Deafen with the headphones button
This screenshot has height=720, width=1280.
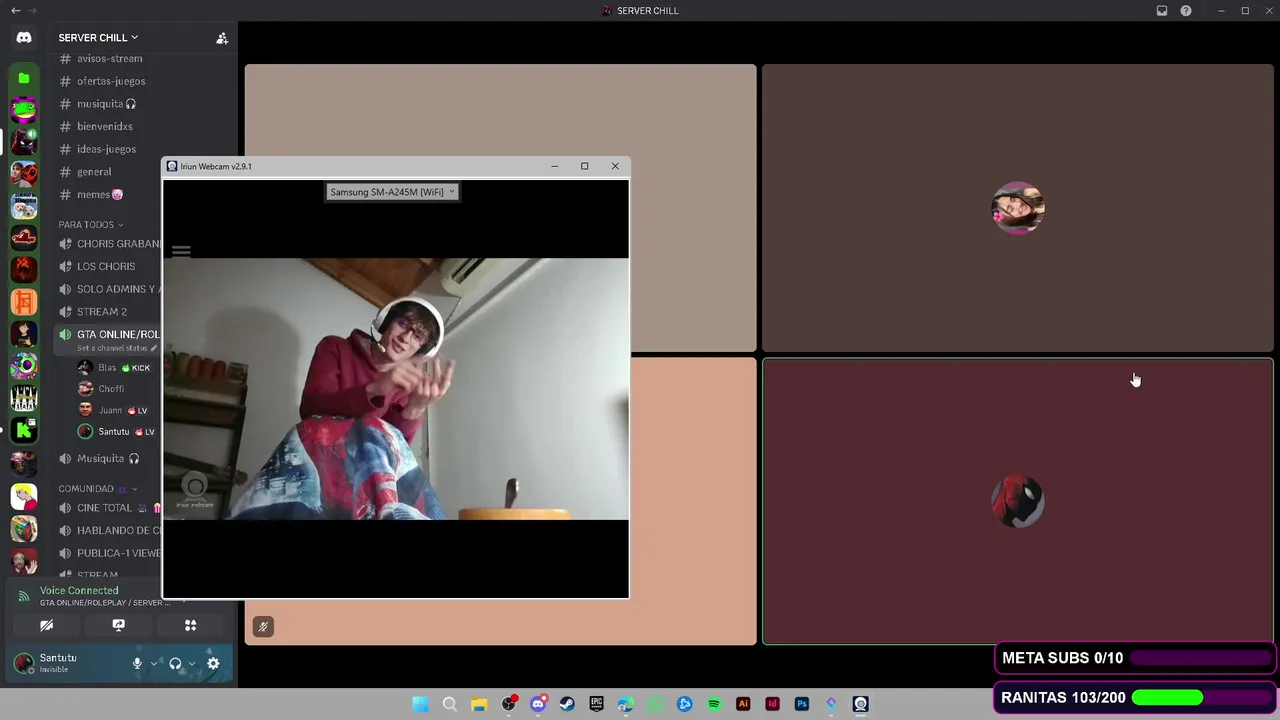pyautogui.click(x=175, y=663)
